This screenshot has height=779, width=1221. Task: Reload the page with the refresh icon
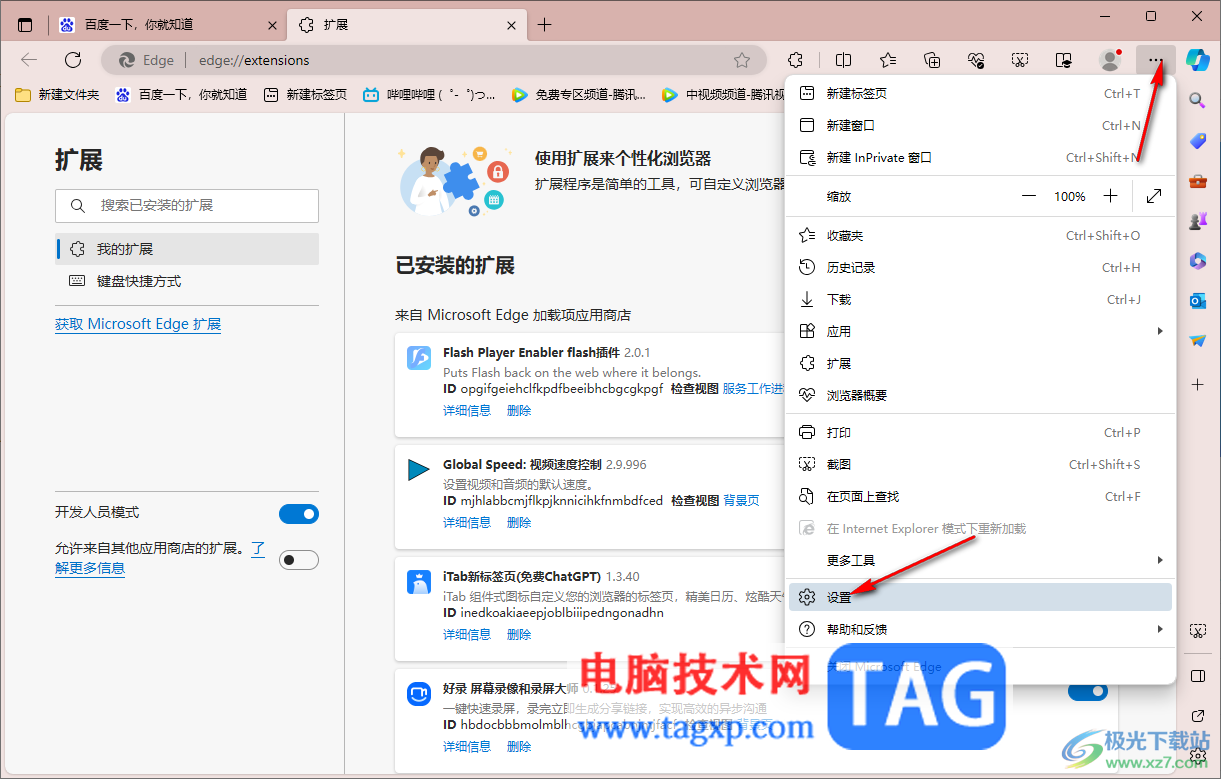[x=72, y=60]
